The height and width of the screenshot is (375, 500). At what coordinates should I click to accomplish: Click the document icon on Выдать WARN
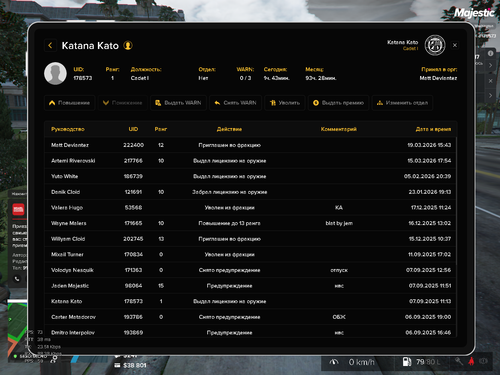pos(158,103)
